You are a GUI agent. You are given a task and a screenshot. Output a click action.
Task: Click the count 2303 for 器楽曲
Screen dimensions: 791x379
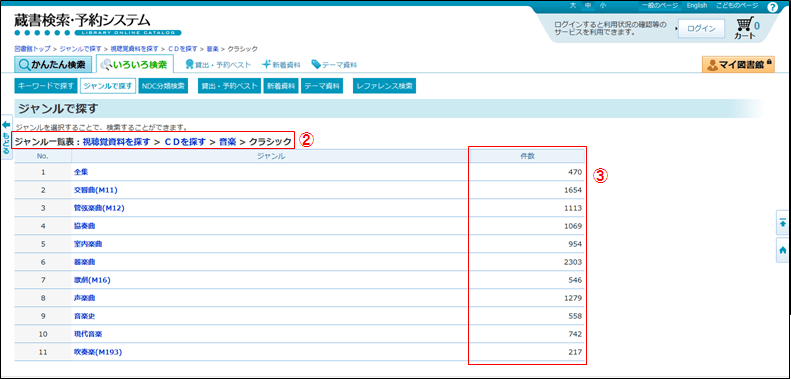click(574, 262)
